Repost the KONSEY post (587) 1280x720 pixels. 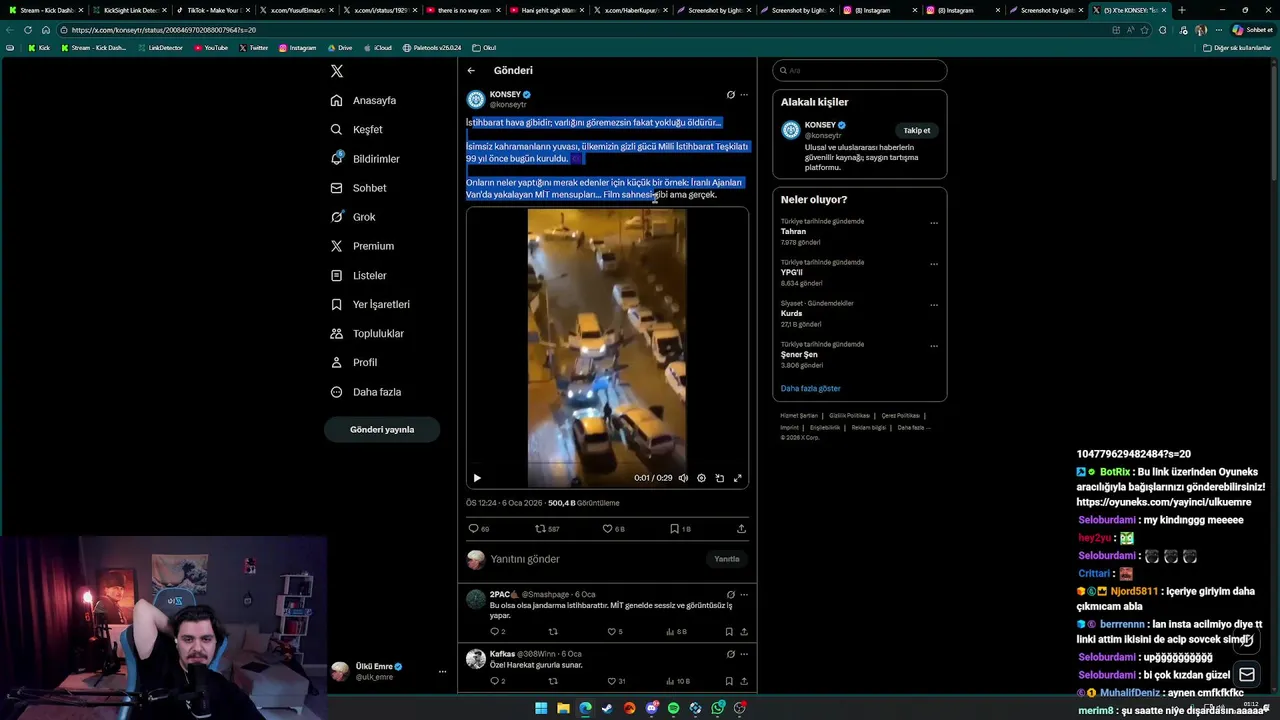547,529
